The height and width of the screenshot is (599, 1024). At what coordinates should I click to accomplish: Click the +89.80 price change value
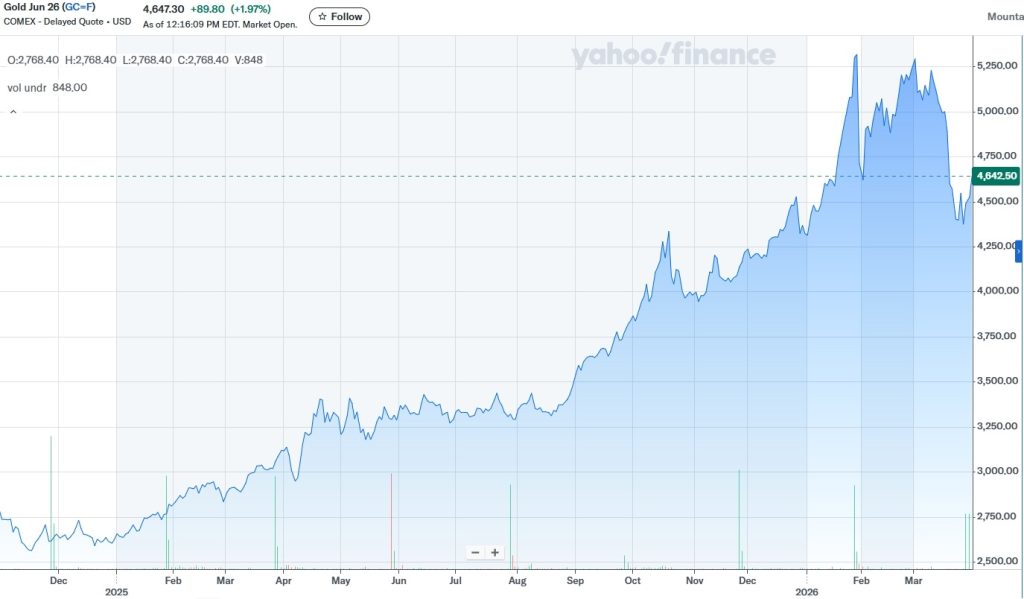click(x=209, y=9)
